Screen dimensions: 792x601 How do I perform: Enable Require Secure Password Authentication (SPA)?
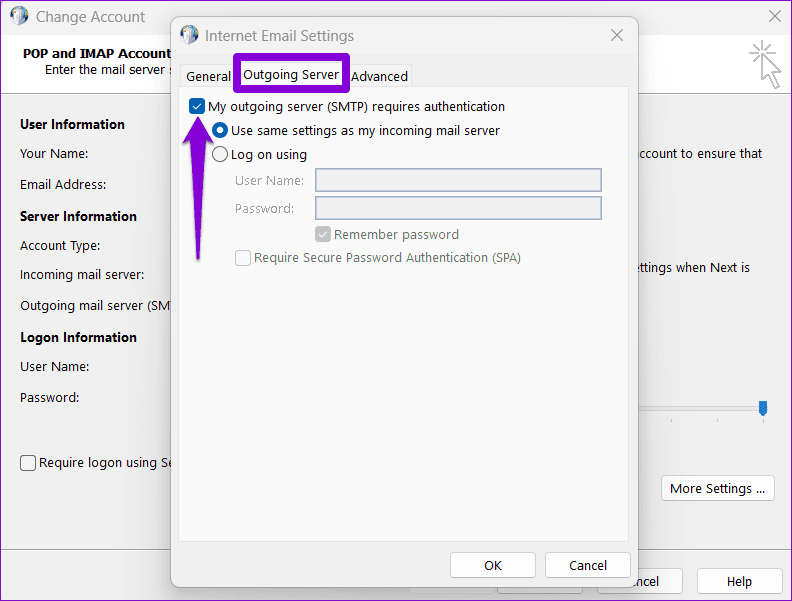[x=243, y=258]
